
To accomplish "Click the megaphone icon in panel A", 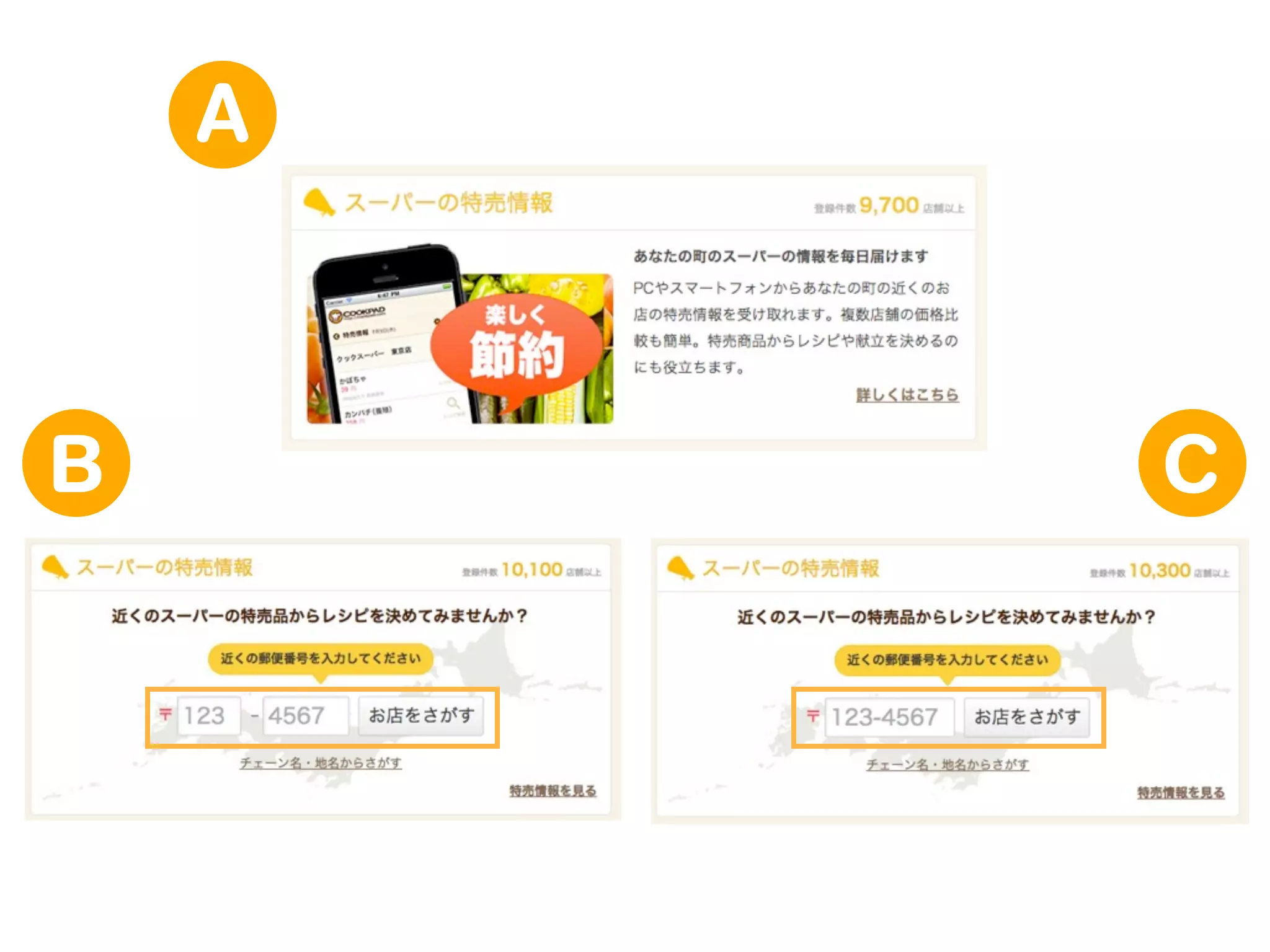I will (319, 203).
